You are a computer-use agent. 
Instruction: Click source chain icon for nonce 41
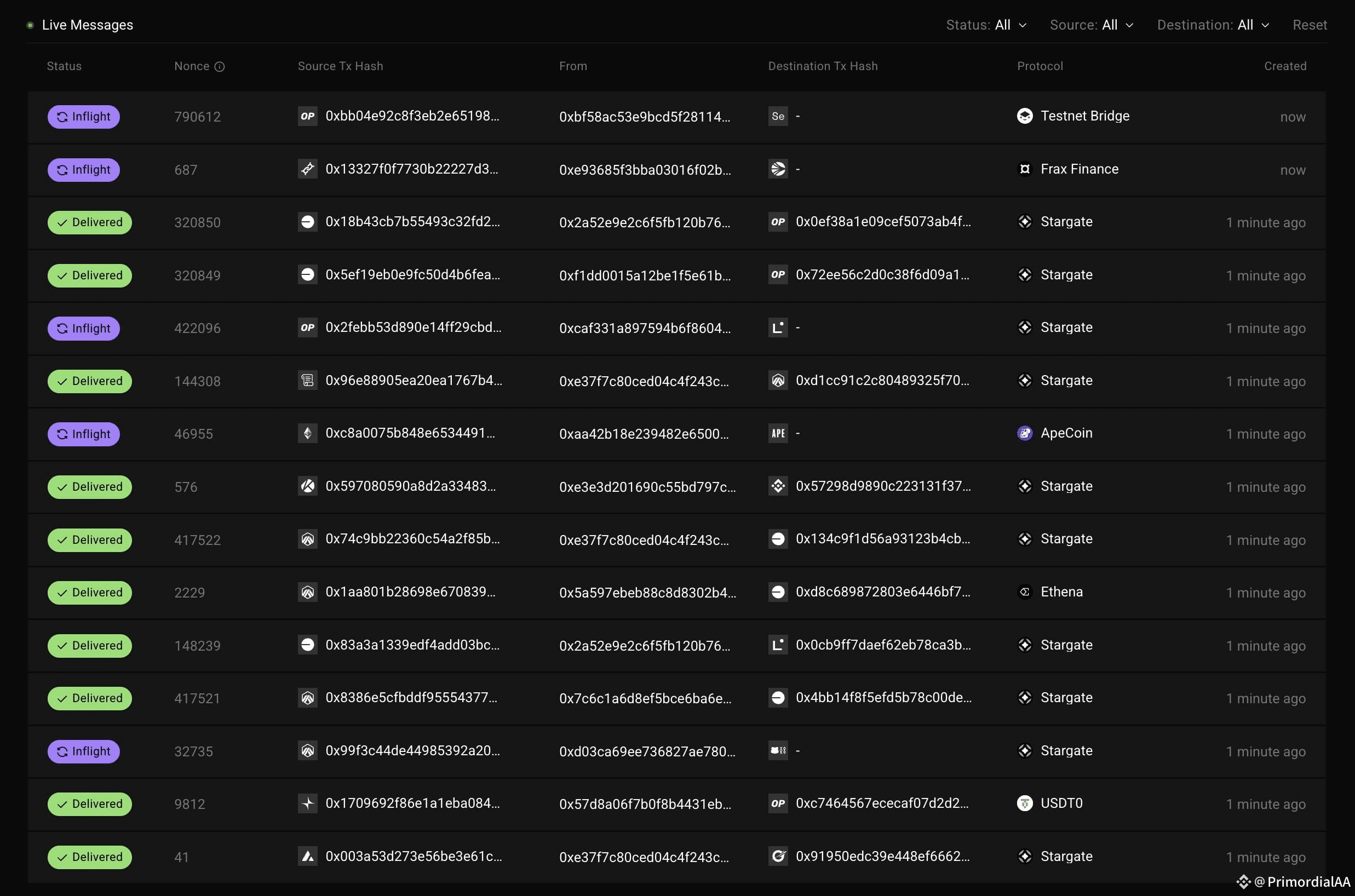(307, 856)
